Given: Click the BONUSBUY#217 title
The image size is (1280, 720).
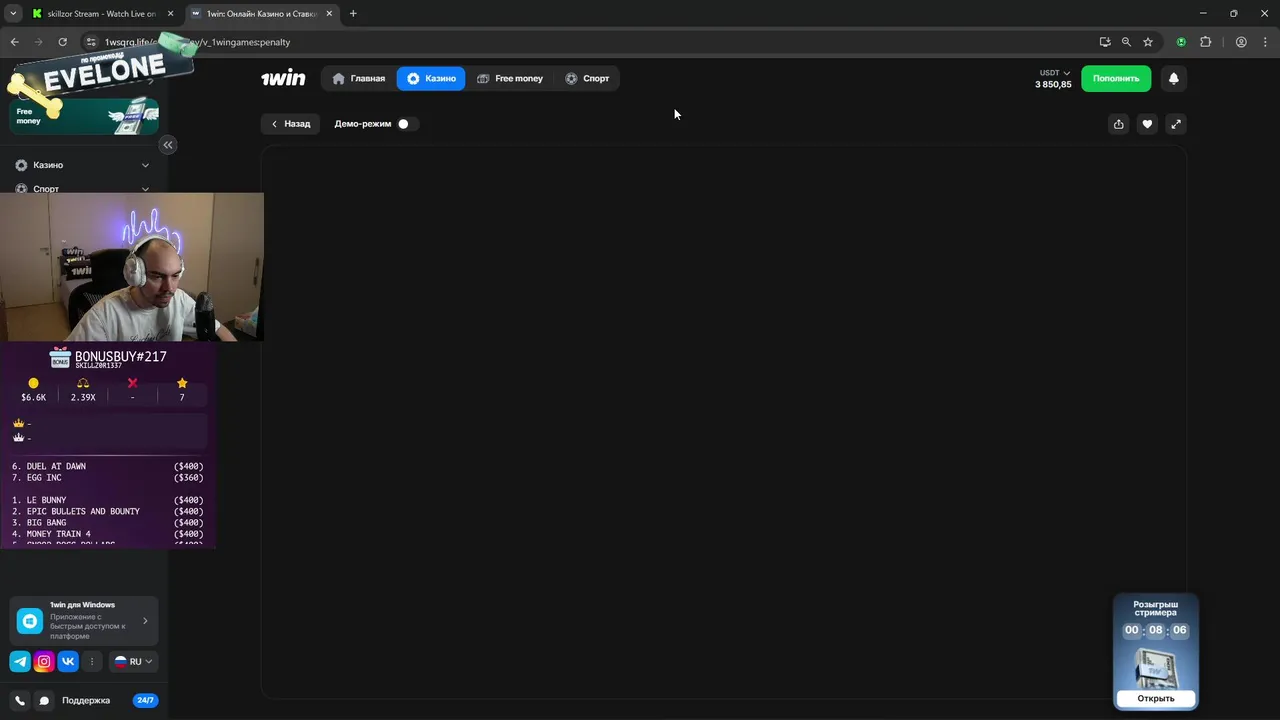Looking at the screenshot, I should (x=121, y=357).
